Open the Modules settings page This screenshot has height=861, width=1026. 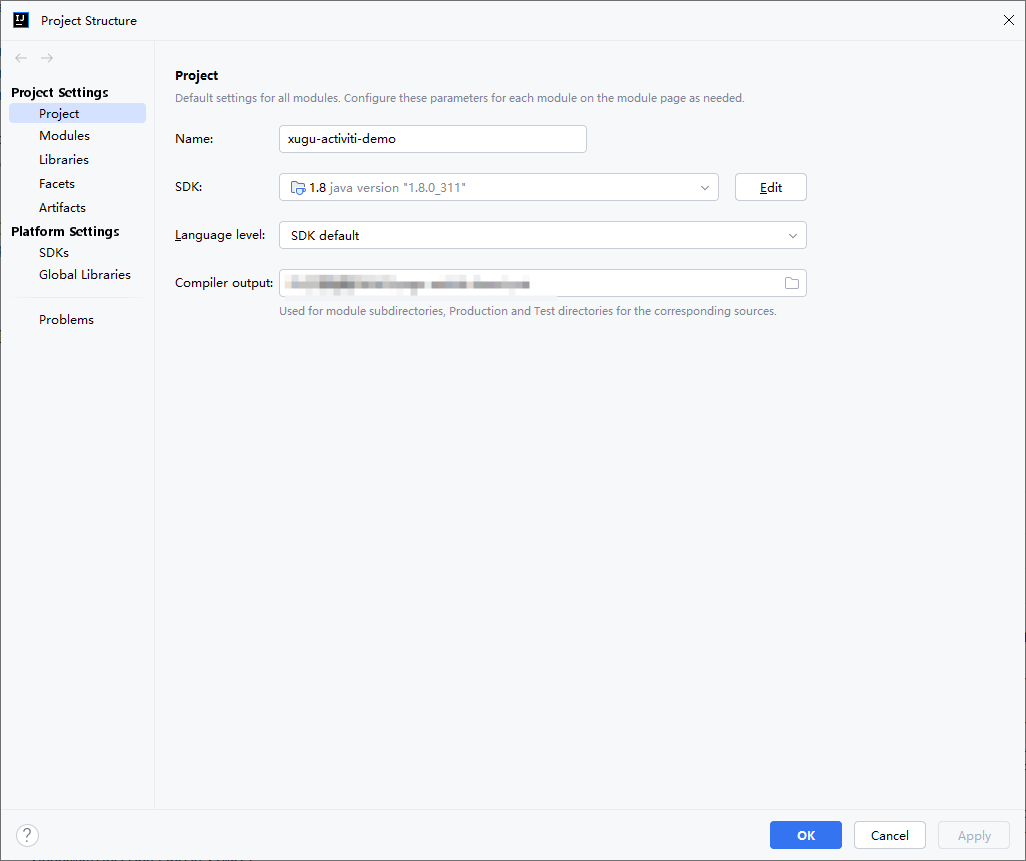pyautogui.click(x=64, y=136)
